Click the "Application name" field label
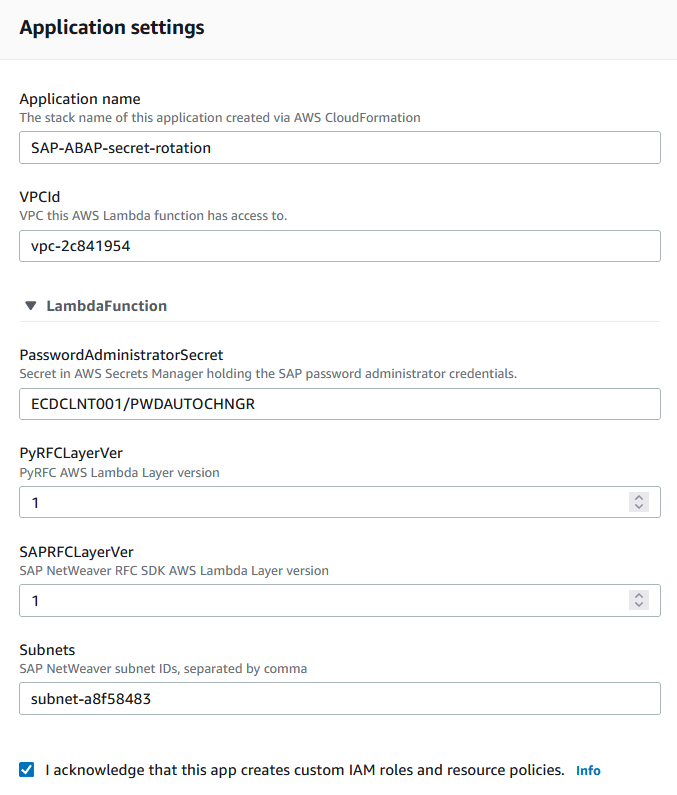 80,99
